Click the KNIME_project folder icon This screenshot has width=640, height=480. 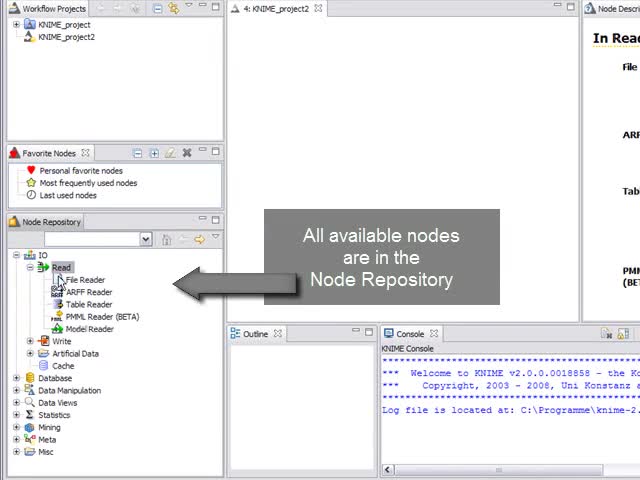(x=29, y=24)
